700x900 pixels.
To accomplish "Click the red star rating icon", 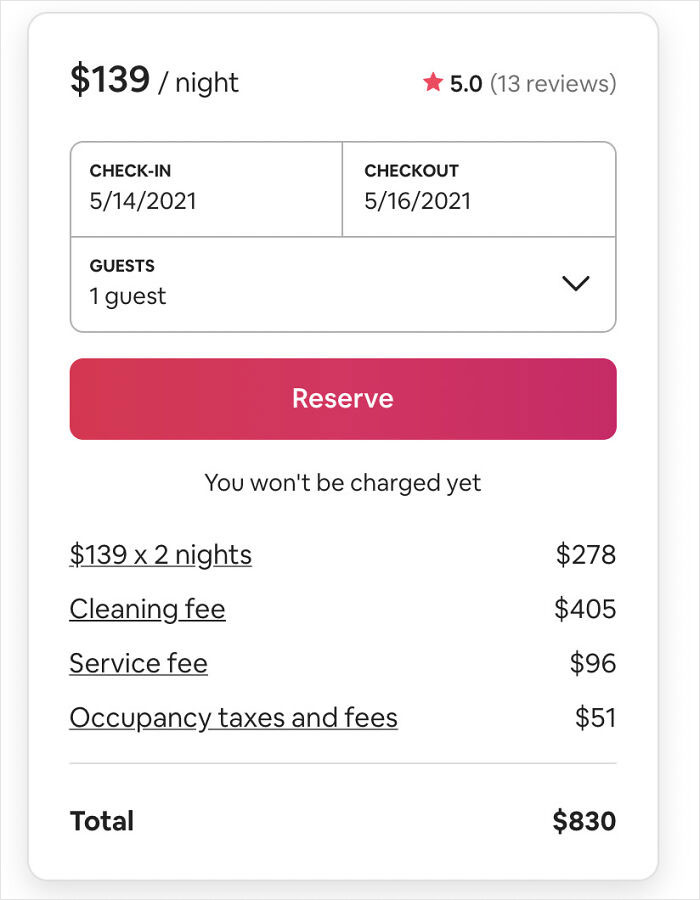I will (x=432, y=83).
